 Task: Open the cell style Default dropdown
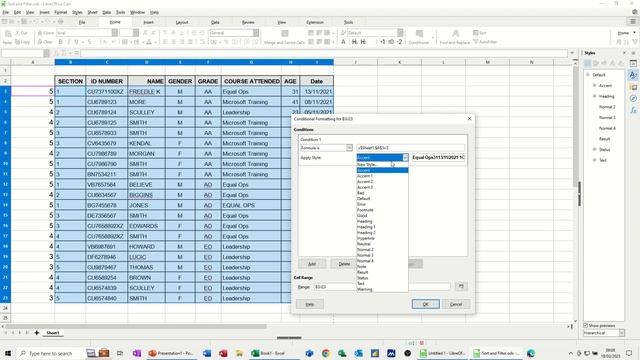[400, 33]
